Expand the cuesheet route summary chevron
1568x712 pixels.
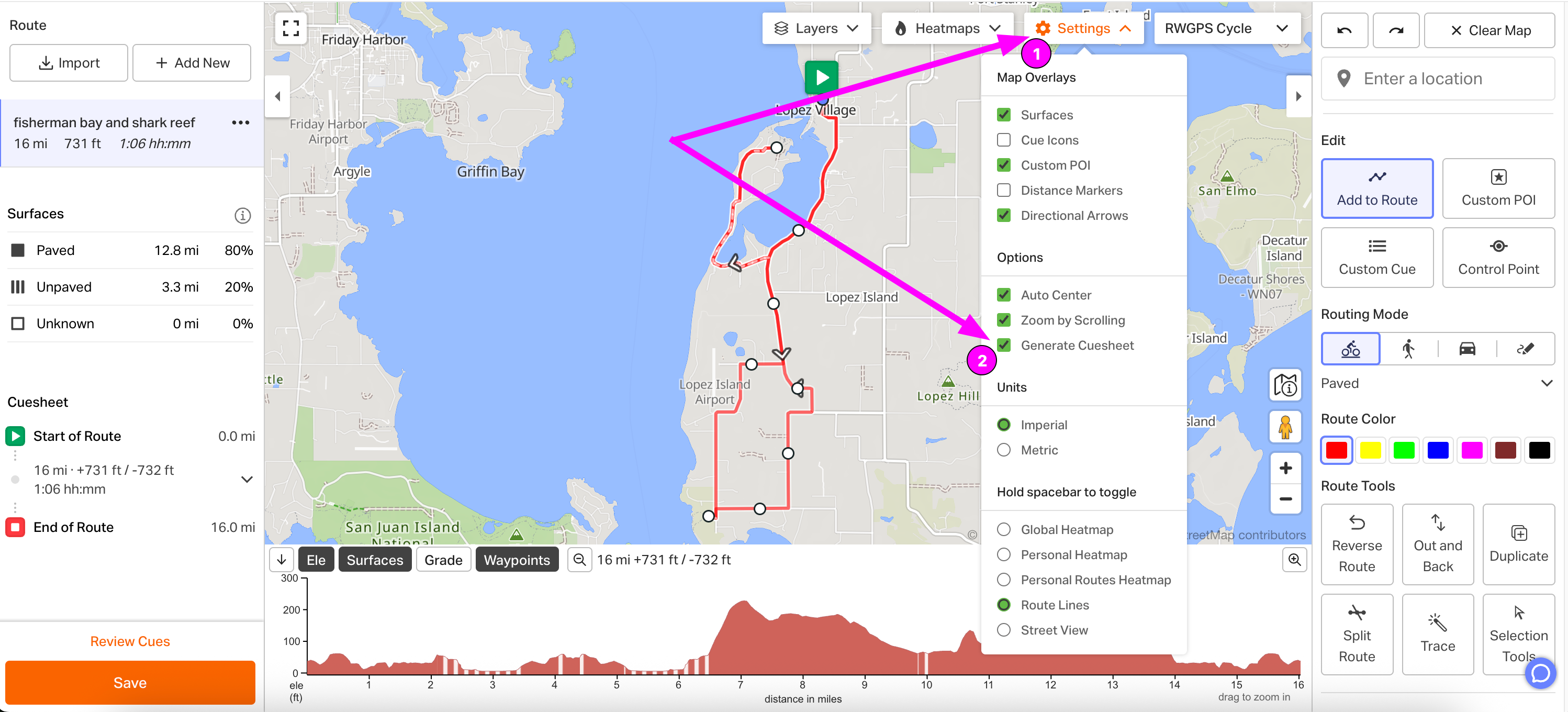pyautogui.click(x=247, y=480)
